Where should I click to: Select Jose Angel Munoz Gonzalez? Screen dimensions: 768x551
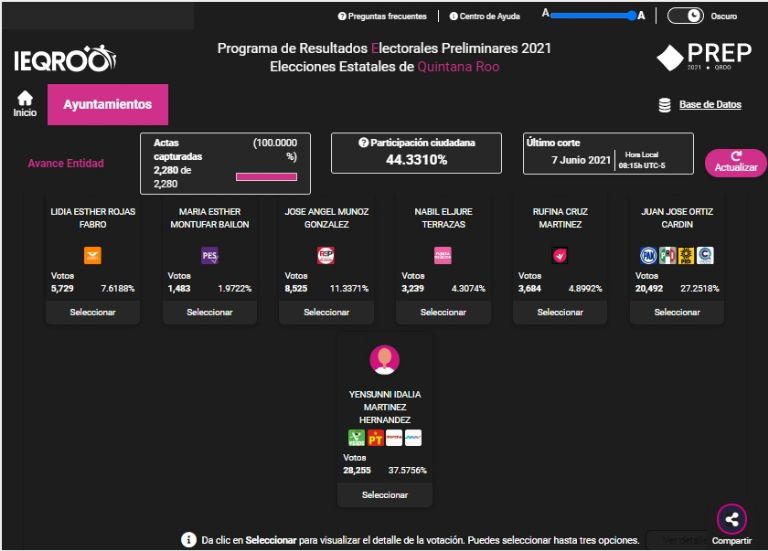tap(326, 312)
